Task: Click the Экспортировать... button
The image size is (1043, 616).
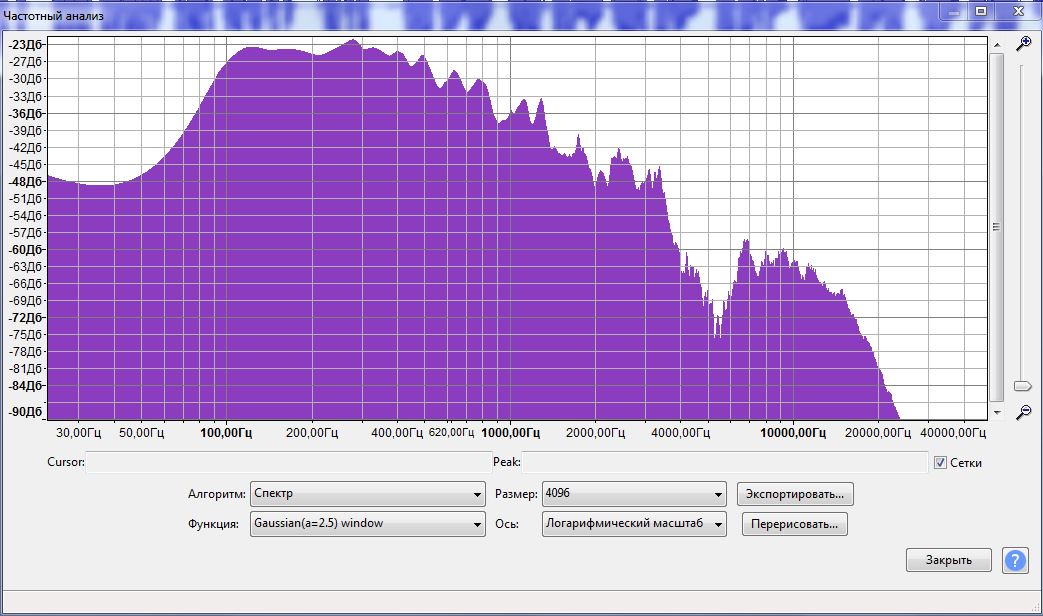Action: click(795, 494)
